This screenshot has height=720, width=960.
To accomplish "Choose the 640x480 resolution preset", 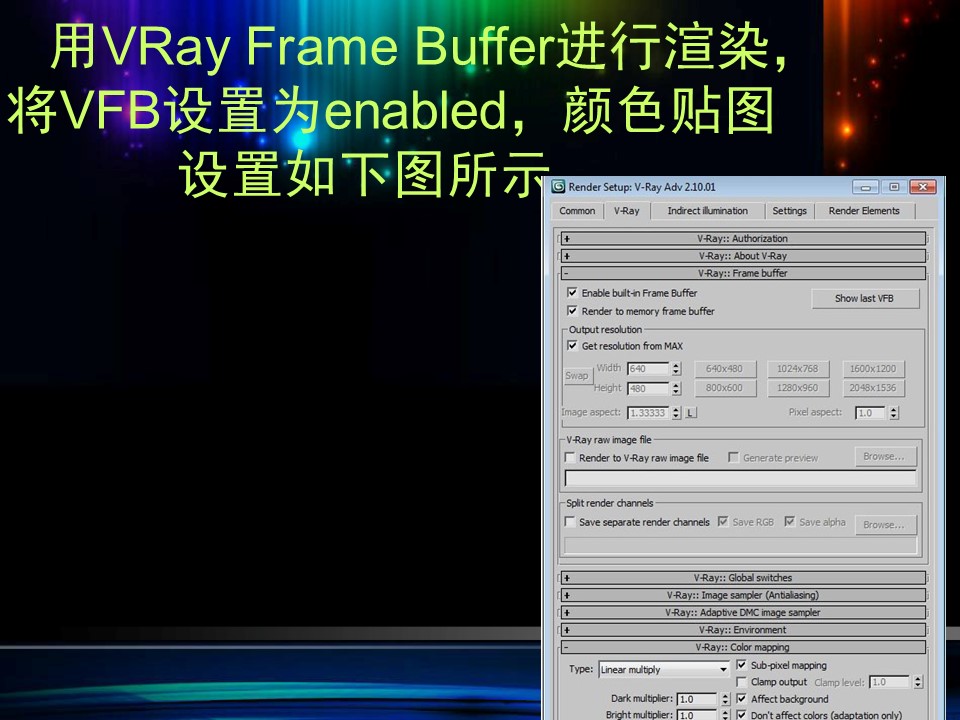I will pyautogui.click(x=724, y=369).
